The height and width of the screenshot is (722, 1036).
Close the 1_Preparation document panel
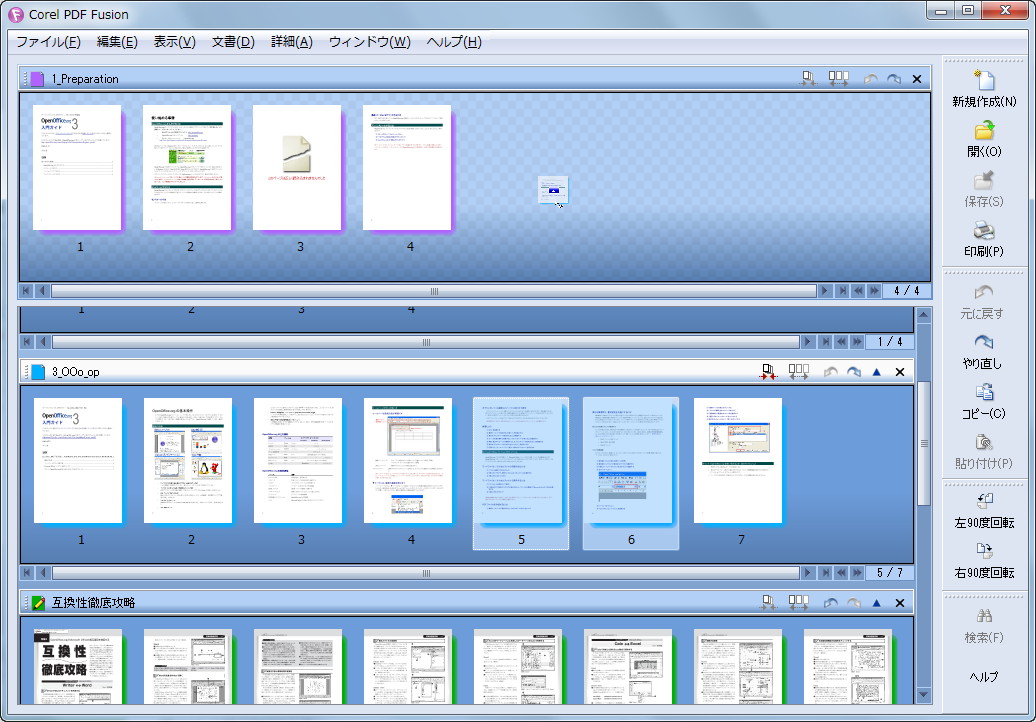tap(916, 79)
